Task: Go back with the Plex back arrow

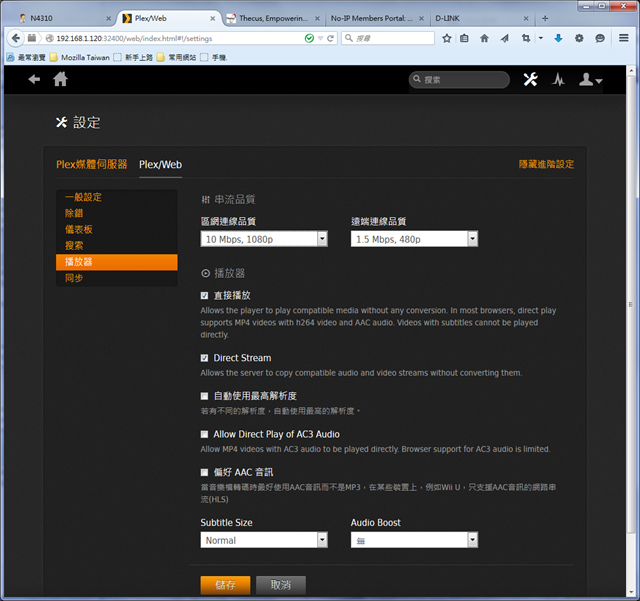Action: click(x=34, y=79)
